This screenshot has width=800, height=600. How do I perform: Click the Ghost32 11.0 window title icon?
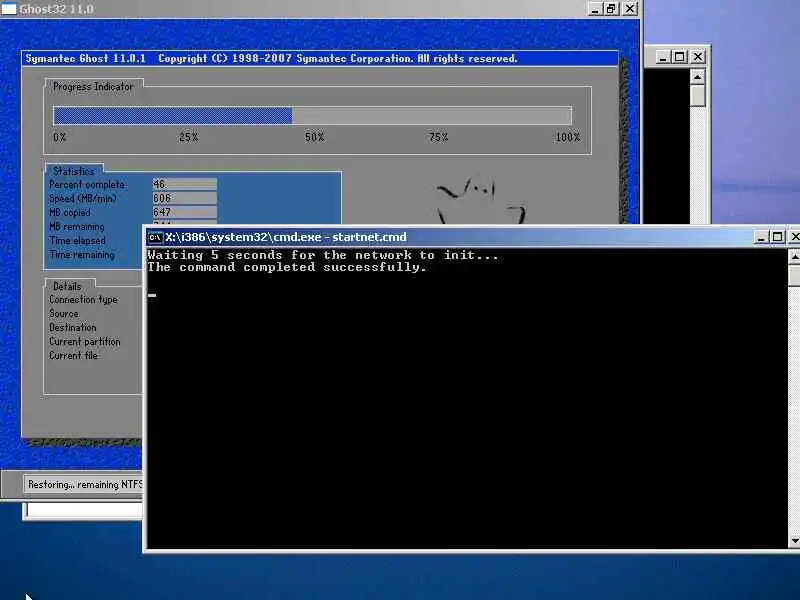(9, 8)
